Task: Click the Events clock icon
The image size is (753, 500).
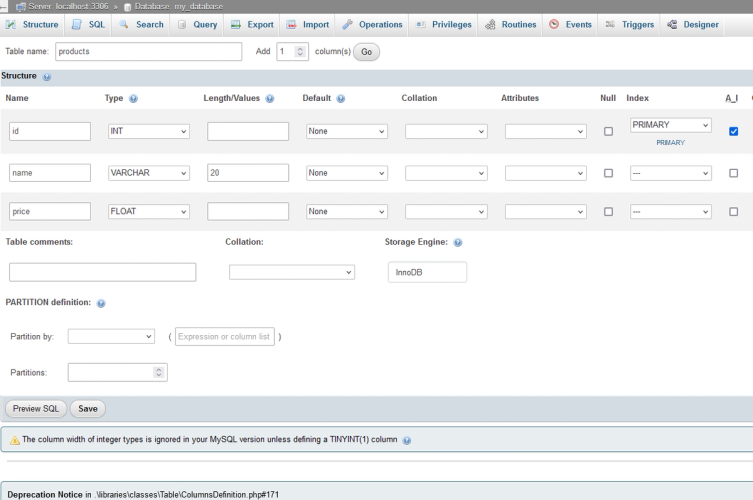Action: point(554,24)
